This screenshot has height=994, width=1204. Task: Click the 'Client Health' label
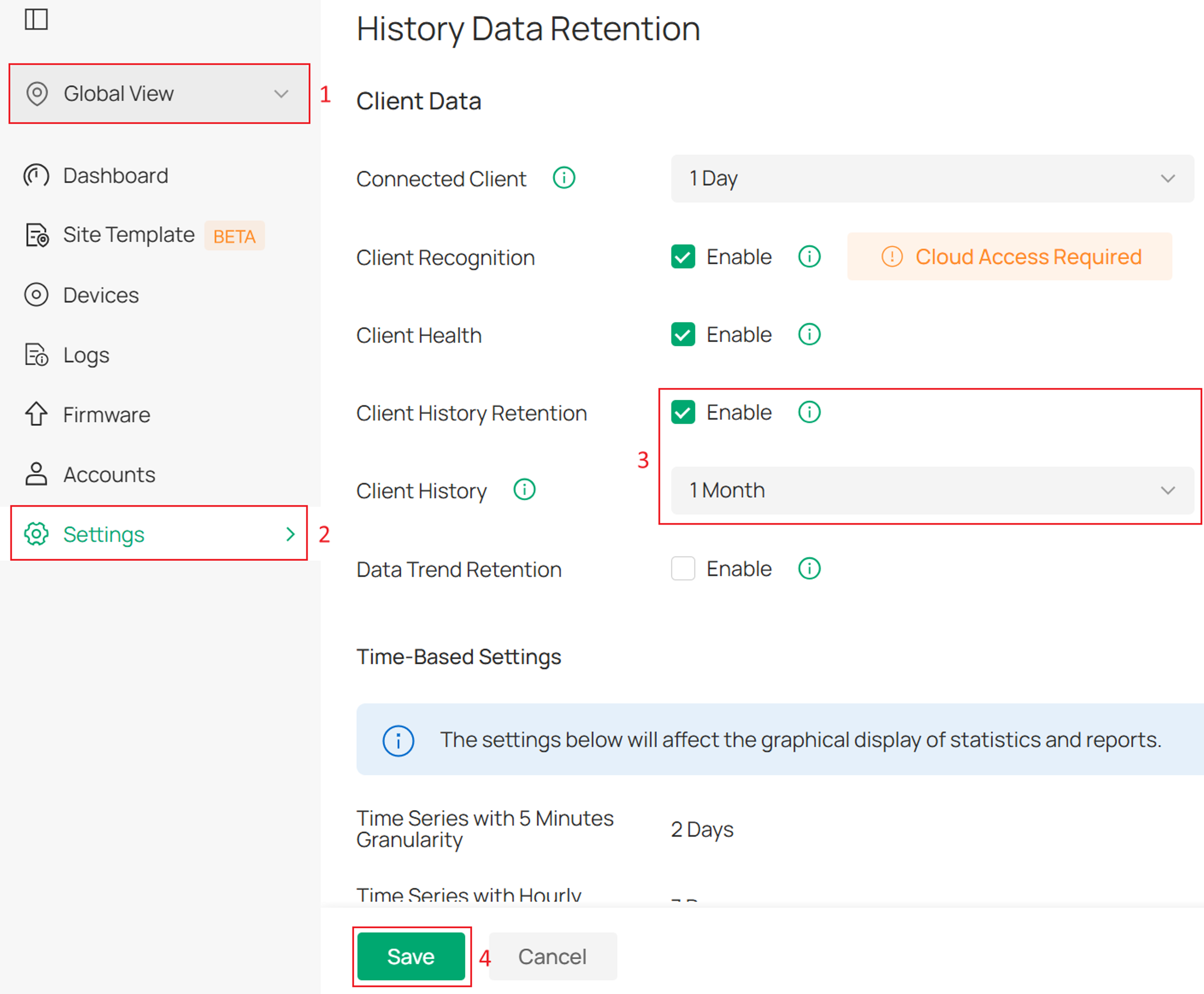coord(419,335)
